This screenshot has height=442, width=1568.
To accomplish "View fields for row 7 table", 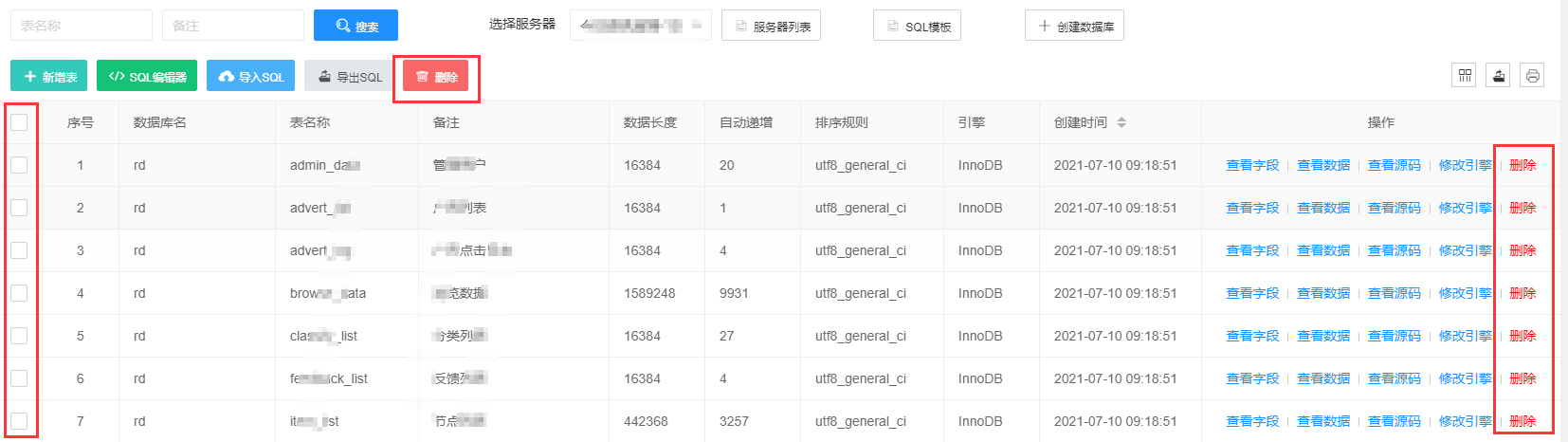I will 1252,421.
